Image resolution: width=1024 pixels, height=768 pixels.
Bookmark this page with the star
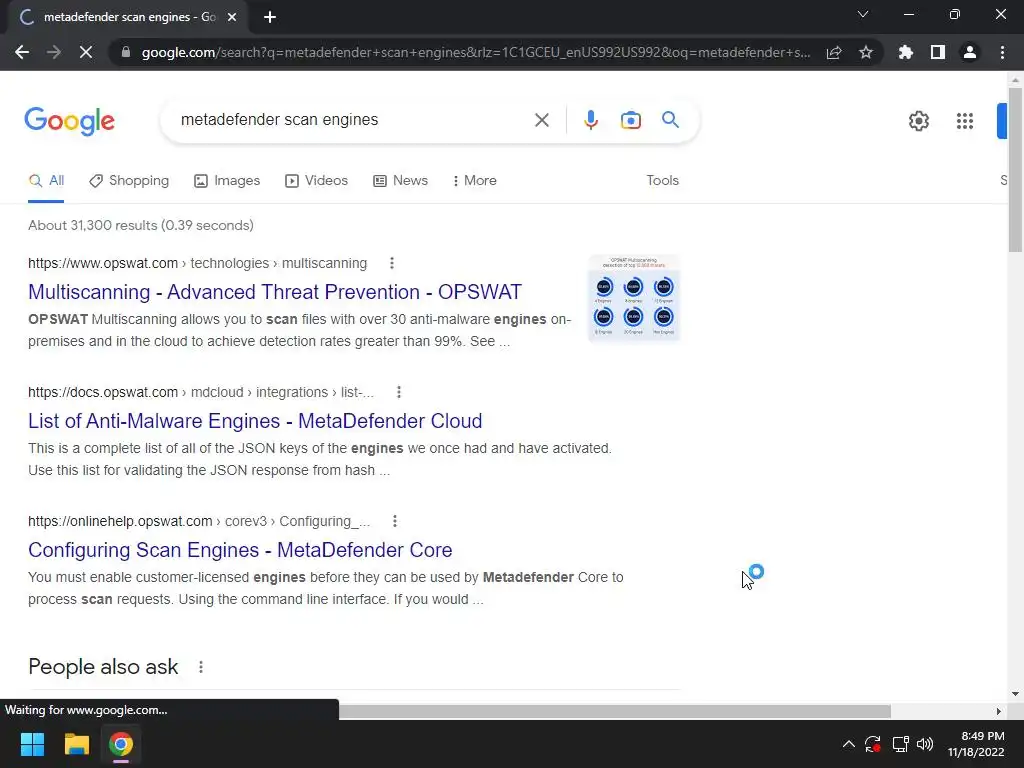866,52
